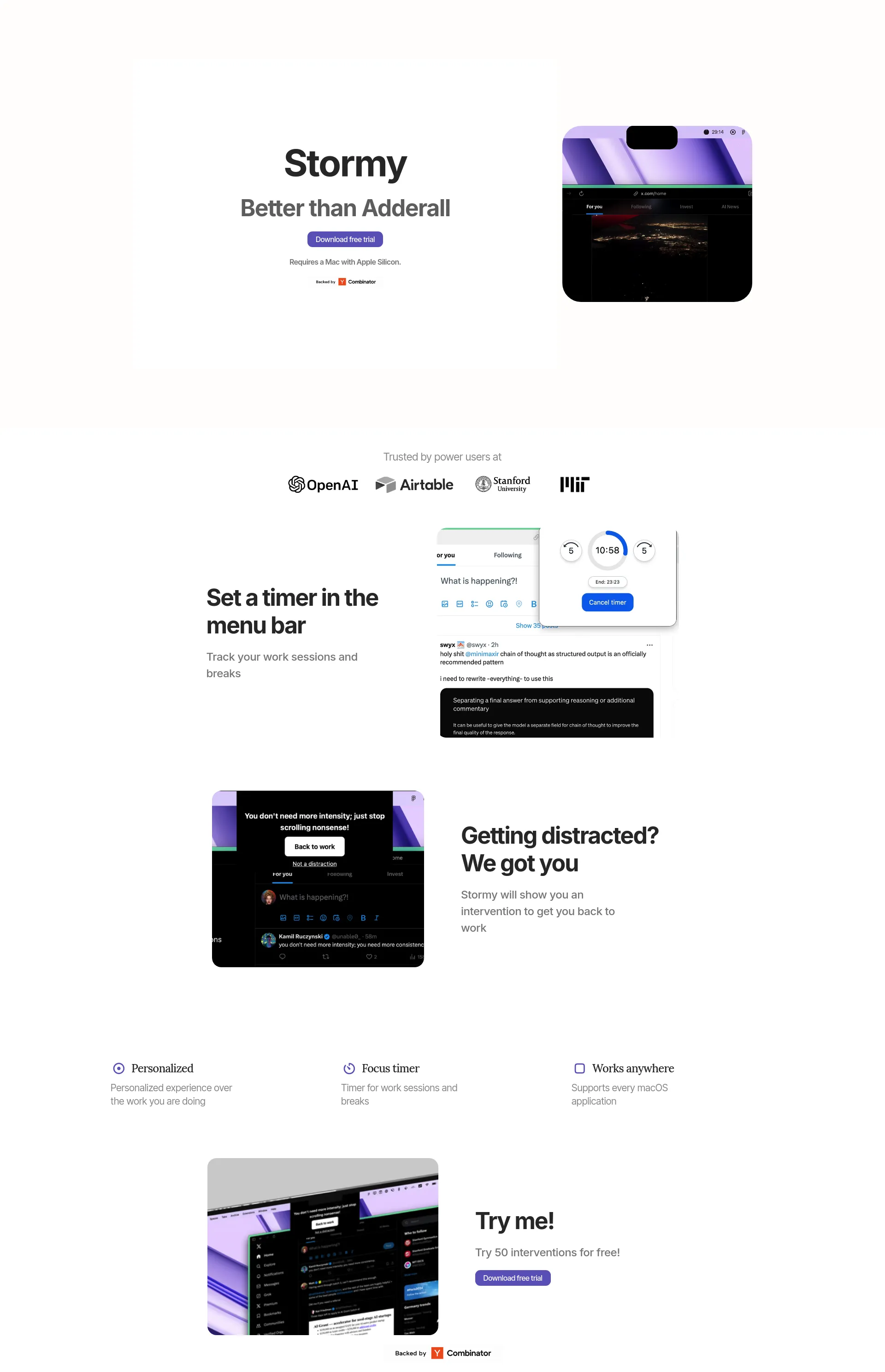Click the Download free trial button
The height and width of the screenshot is (1372, 885).
pyautogui.click(x=345, y=239)
